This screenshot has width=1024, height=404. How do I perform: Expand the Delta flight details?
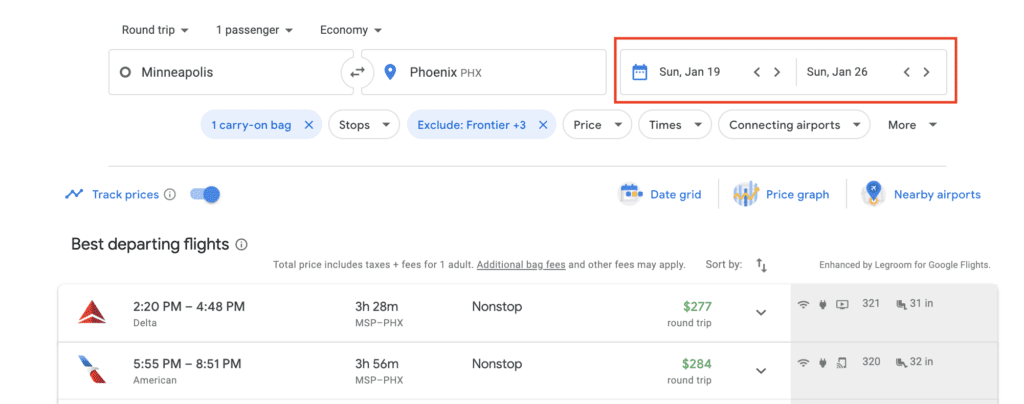[x=761, y=313]
